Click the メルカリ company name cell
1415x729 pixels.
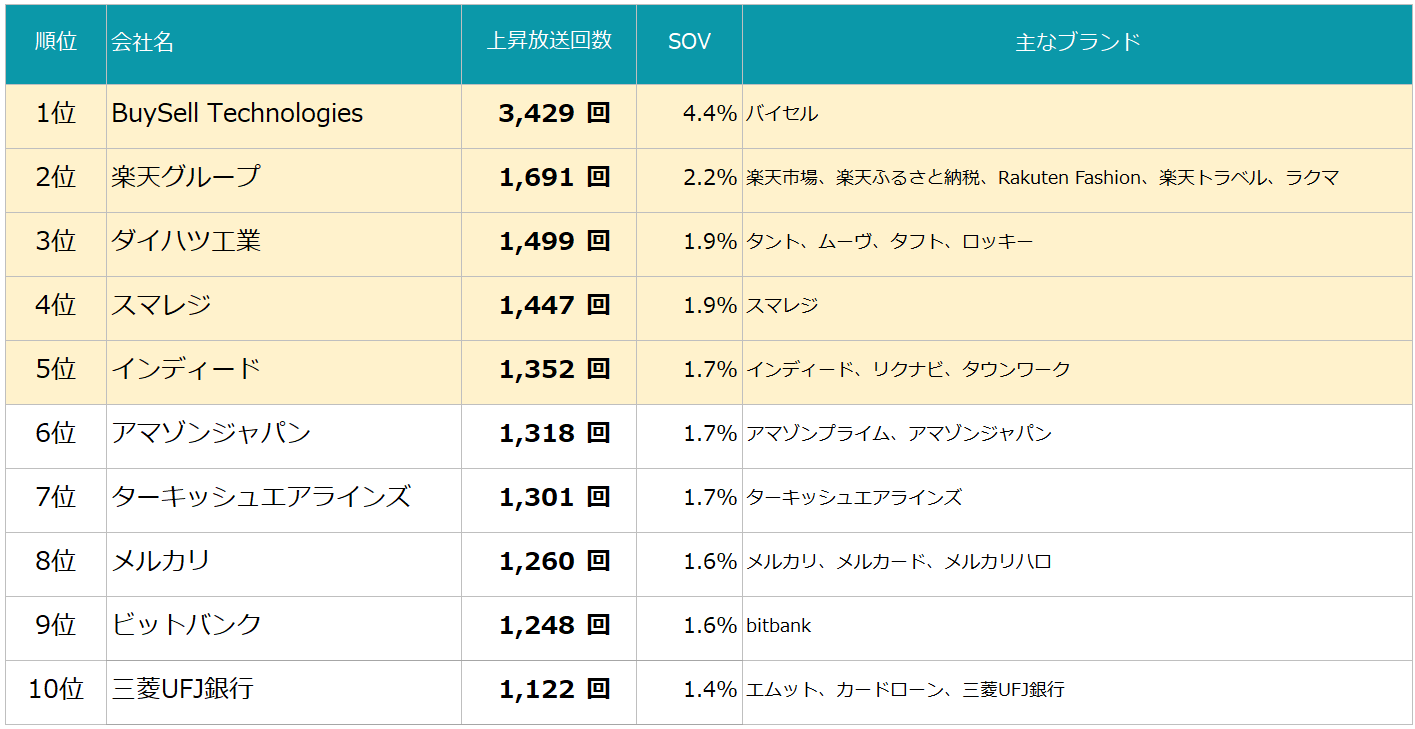click(161, 561)
